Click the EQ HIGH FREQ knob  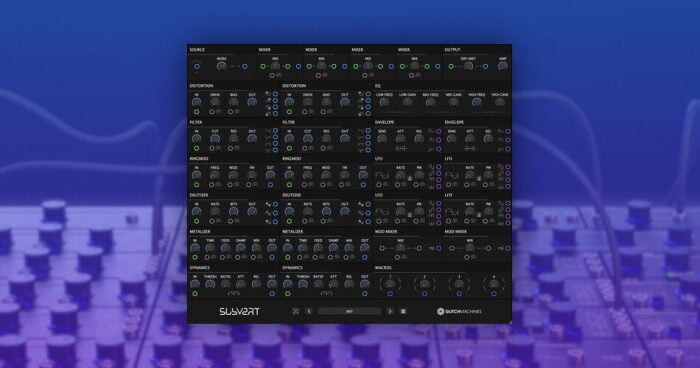477,103
